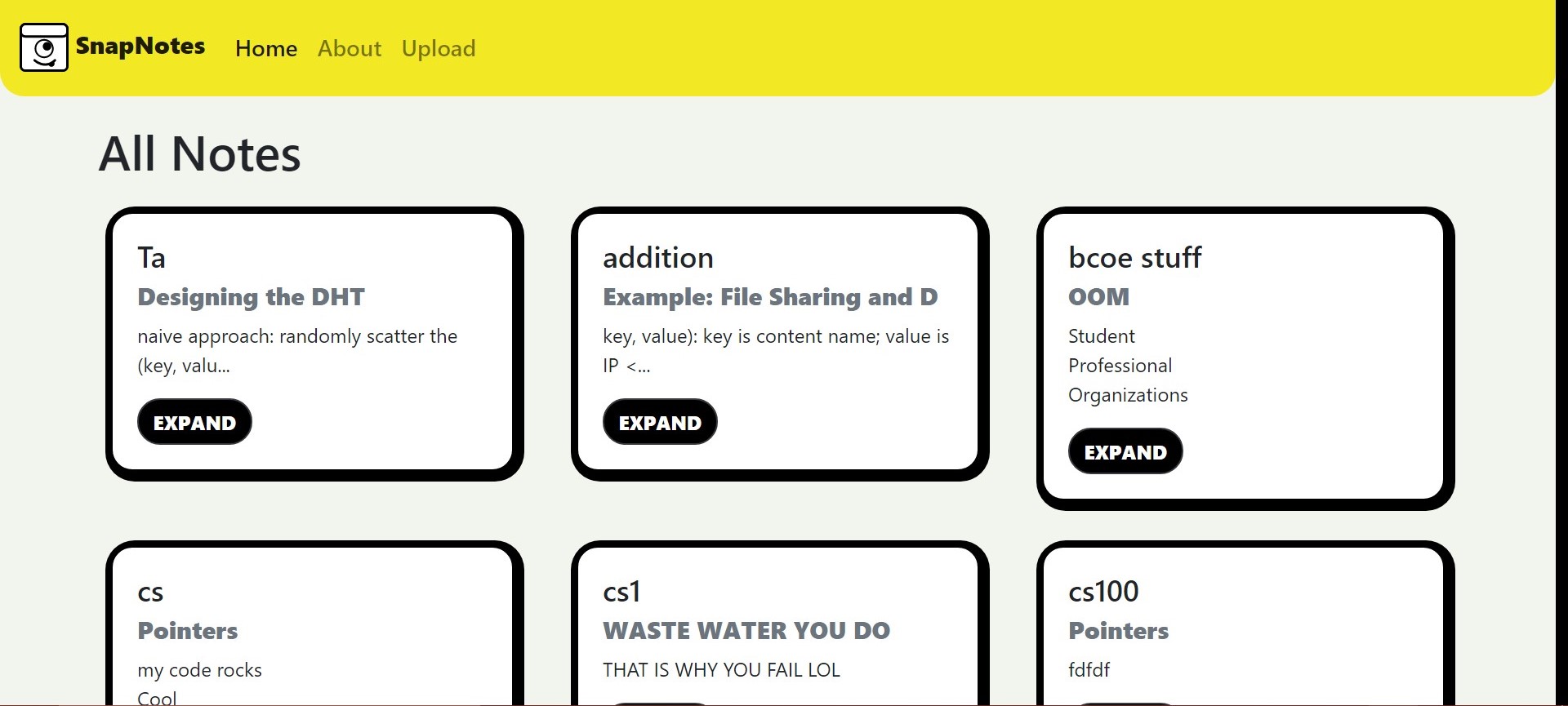
Task: Click Example: File Sharing and D subtitle
Action: pos(770,297)
